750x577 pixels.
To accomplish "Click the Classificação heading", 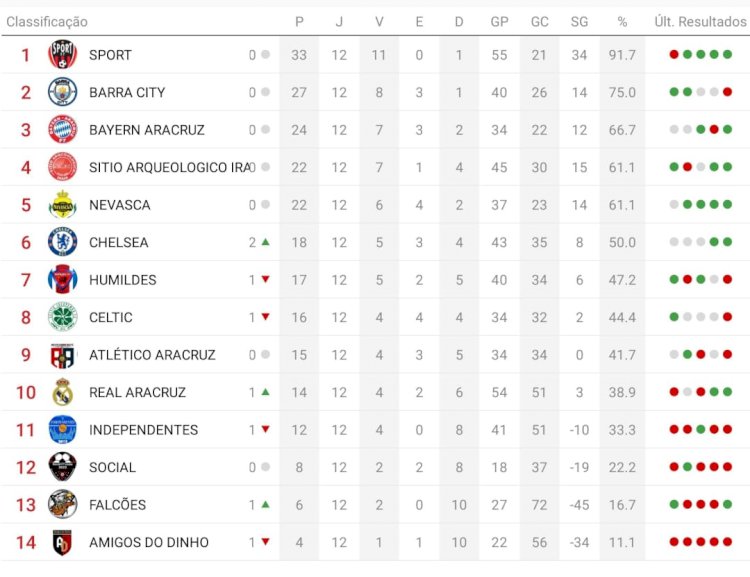I will pyautogui.click(x=47, y=22).
